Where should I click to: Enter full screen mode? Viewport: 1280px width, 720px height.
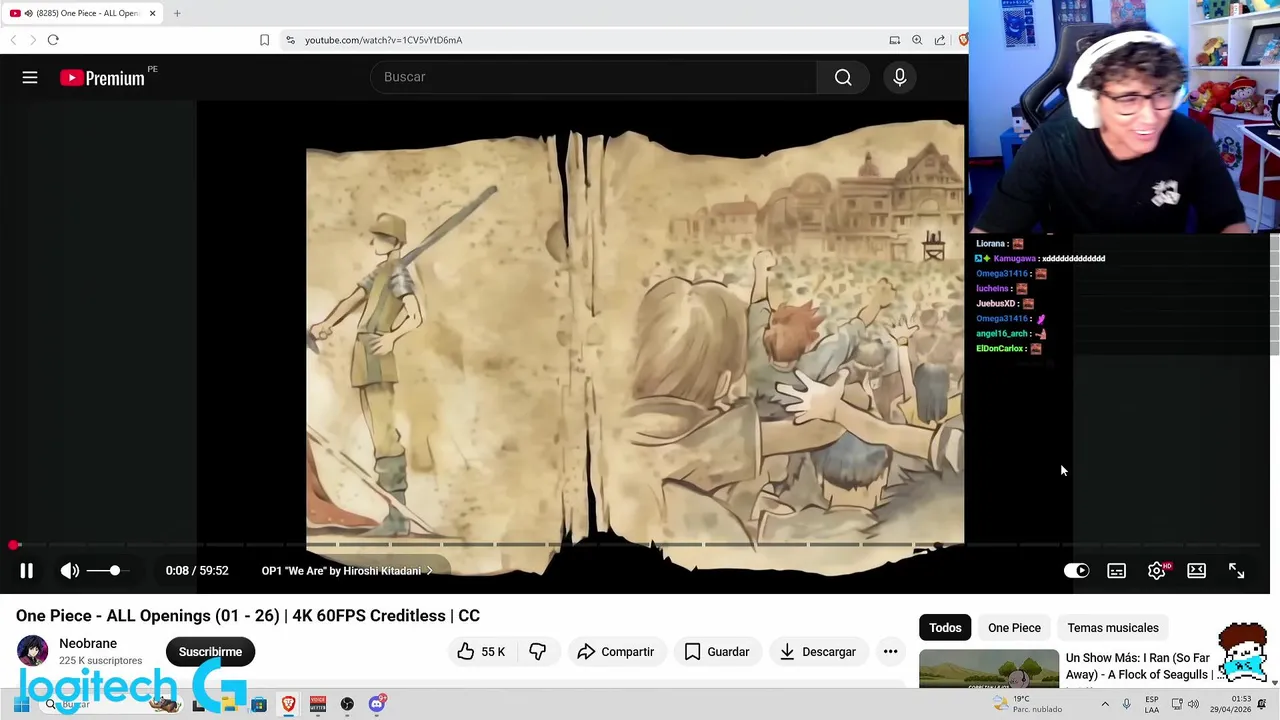tap(1236, 570)
